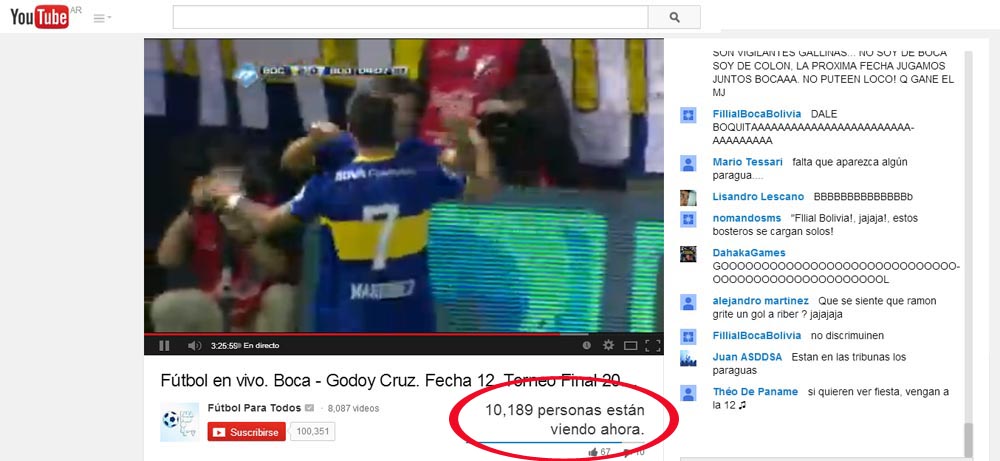Open Théo De Paname's chat avatar
The image size is (1000, 461).
point(688,393)
